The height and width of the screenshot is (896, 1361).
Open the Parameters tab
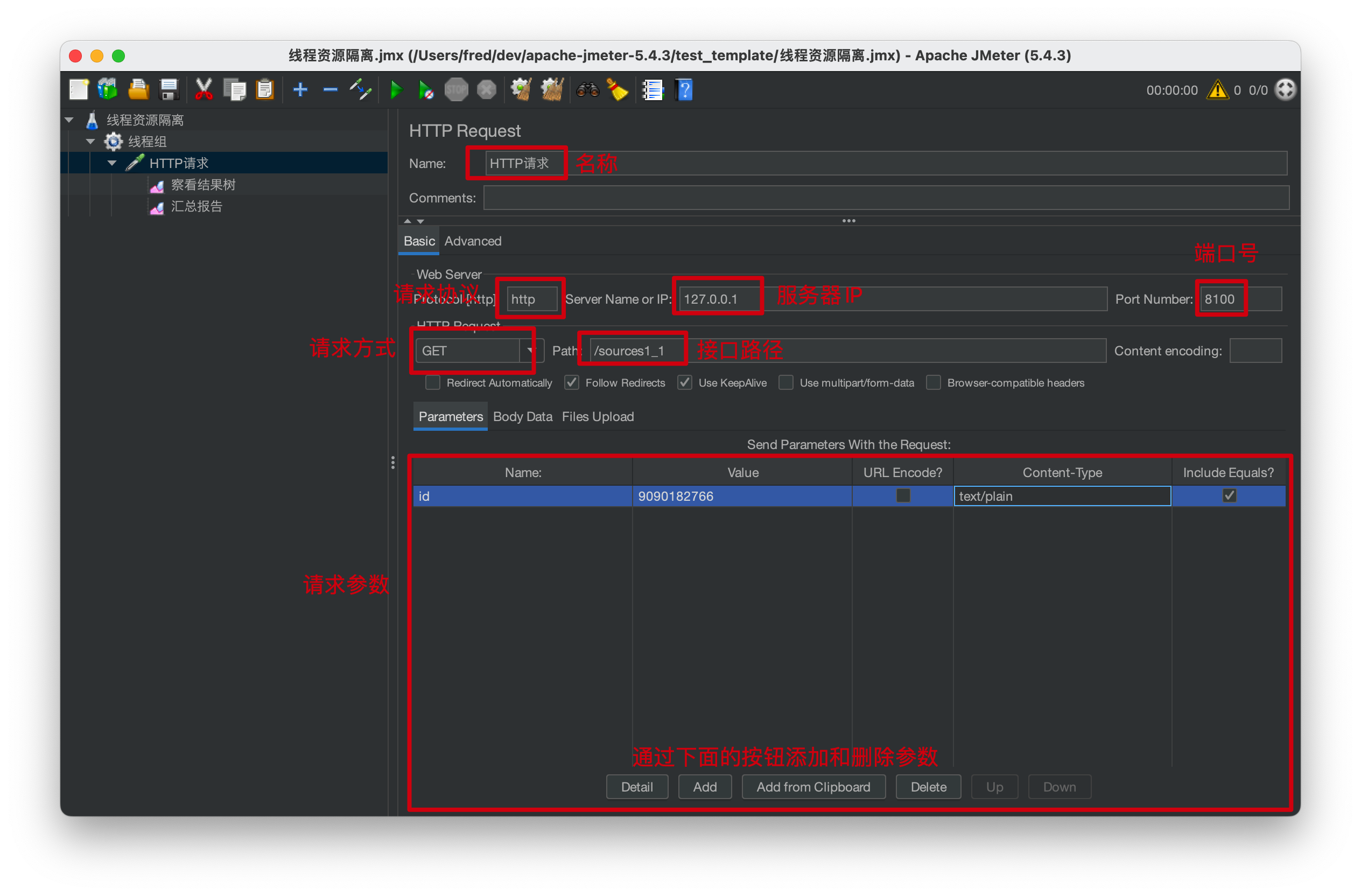tap(451, 417)
